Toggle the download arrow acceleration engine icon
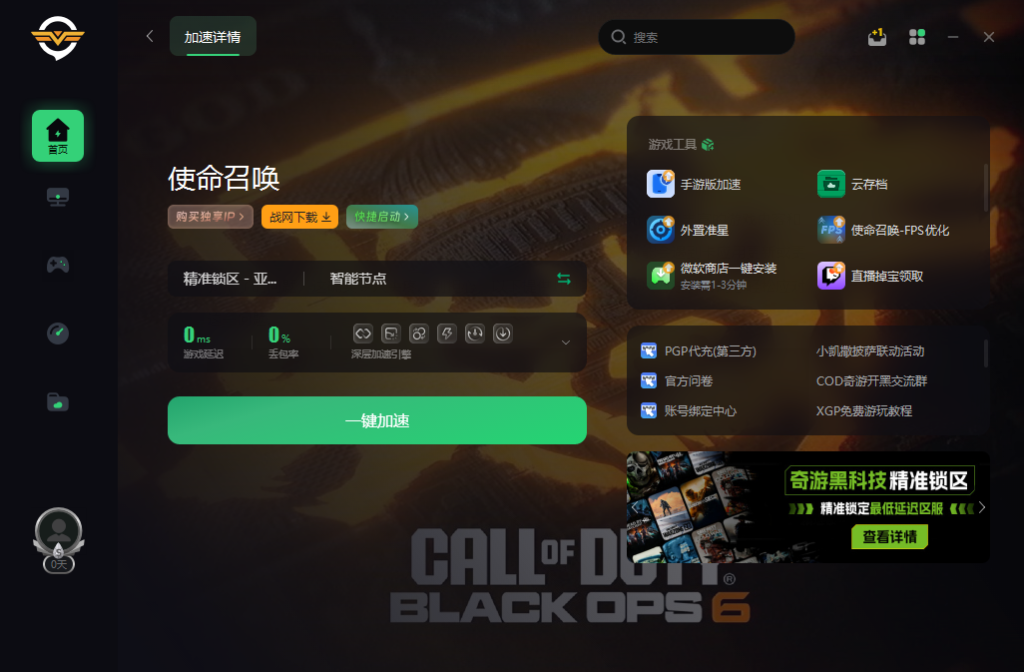The width and height of the screenshot is (1024, 672). 503,334
